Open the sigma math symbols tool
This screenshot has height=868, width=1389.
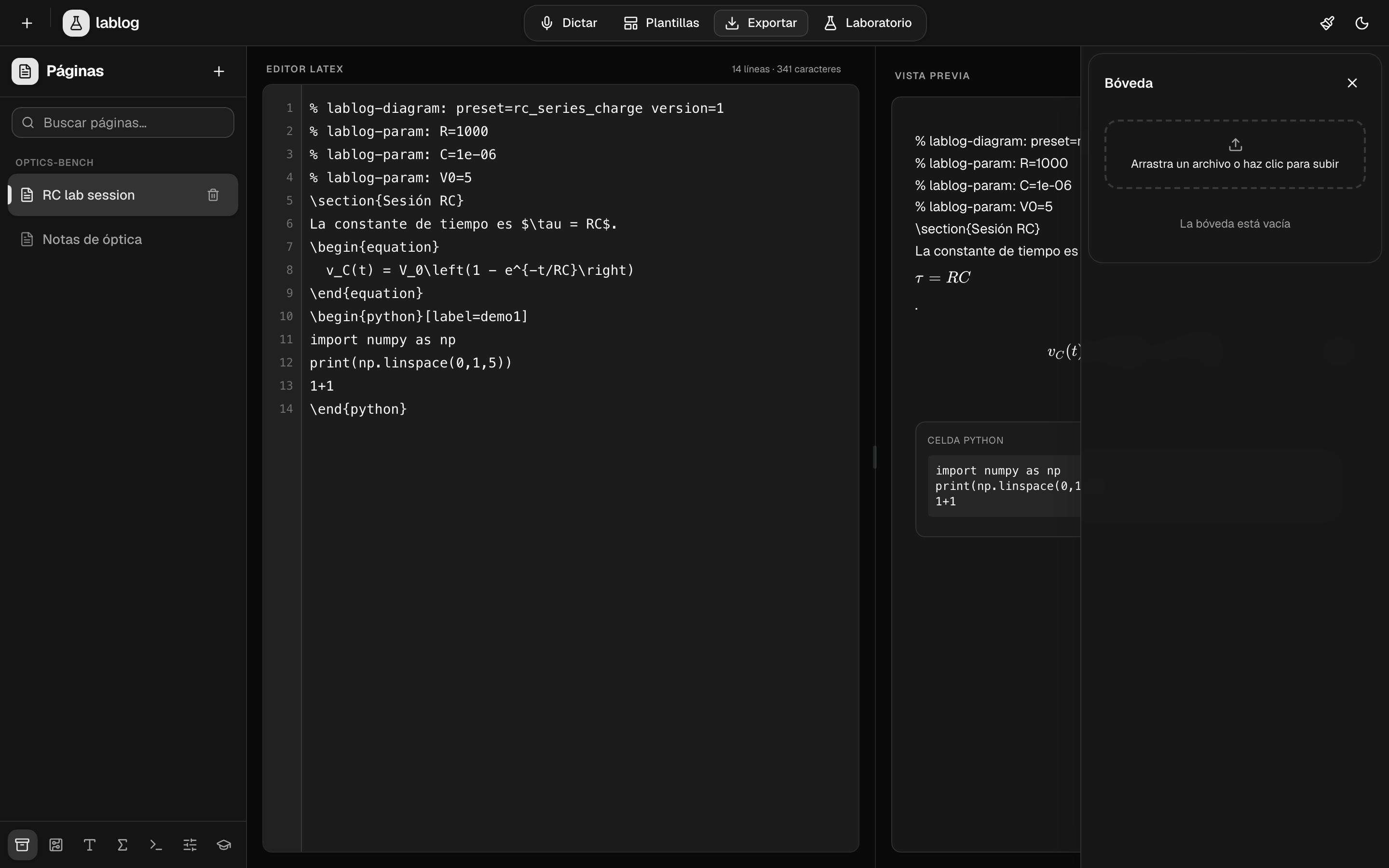122,844
